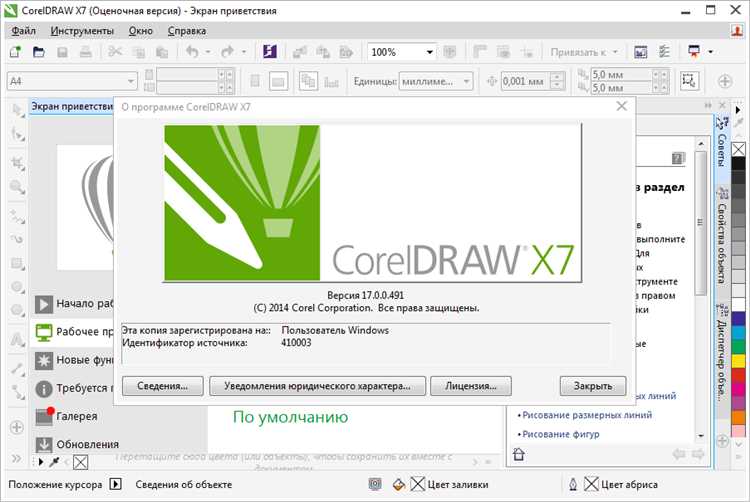Click the application launcher icon

tap(694, 52)
